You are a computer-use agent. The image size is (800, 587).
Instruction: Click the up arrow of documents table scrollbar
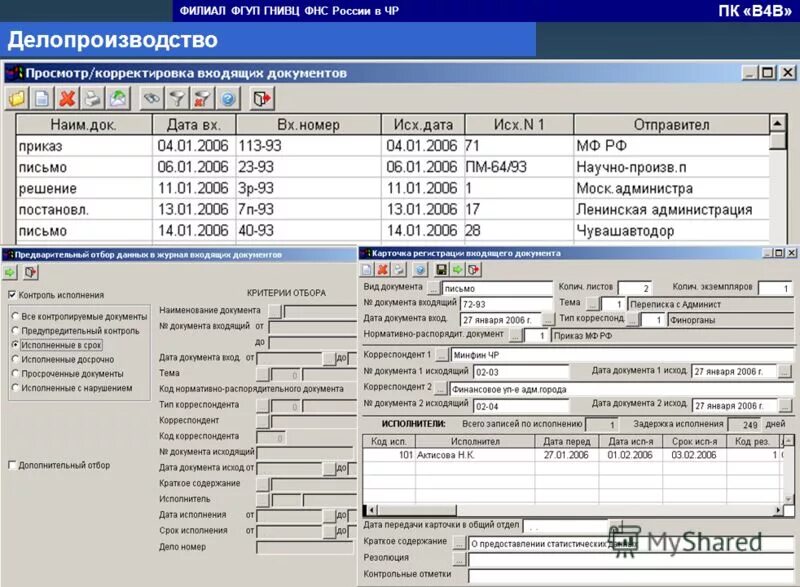click(x=778, y=123)
